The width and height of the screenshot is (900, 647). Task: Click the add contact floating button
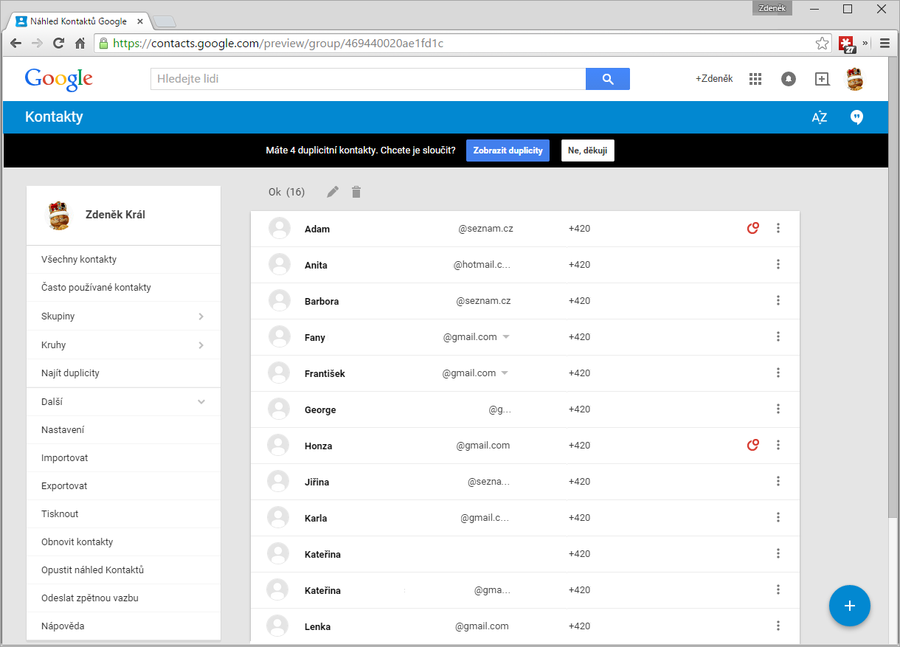(849, 606)
